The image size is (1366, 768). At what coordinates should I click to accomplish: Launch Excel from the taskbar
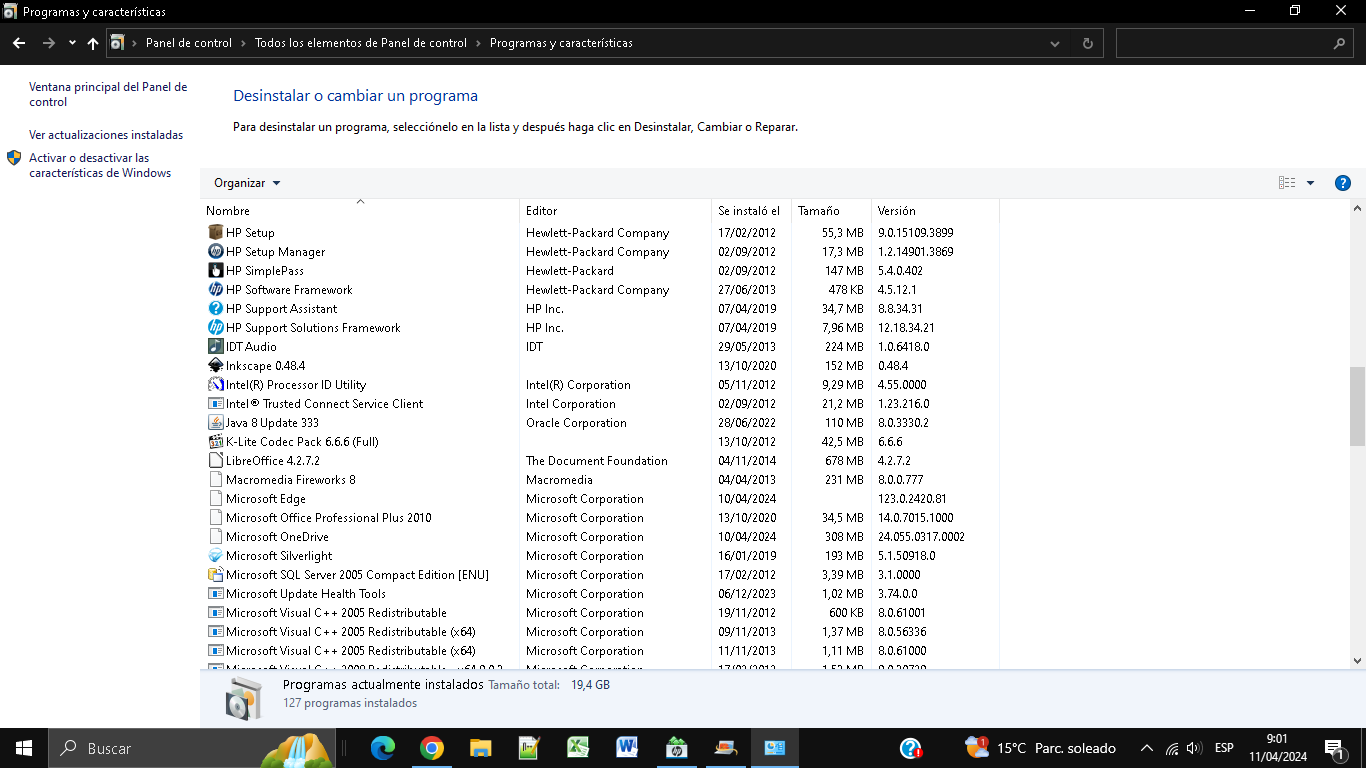point(579,748)
